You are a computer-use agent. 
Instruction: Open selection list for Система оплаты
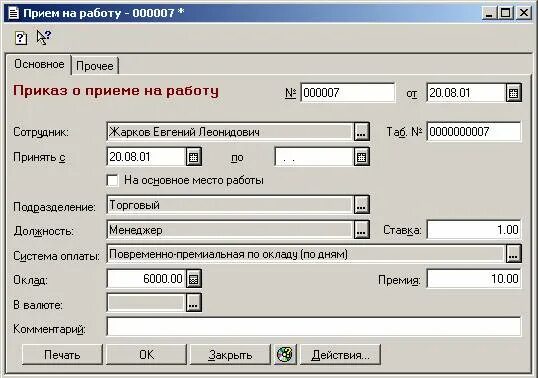click(514, 254)
